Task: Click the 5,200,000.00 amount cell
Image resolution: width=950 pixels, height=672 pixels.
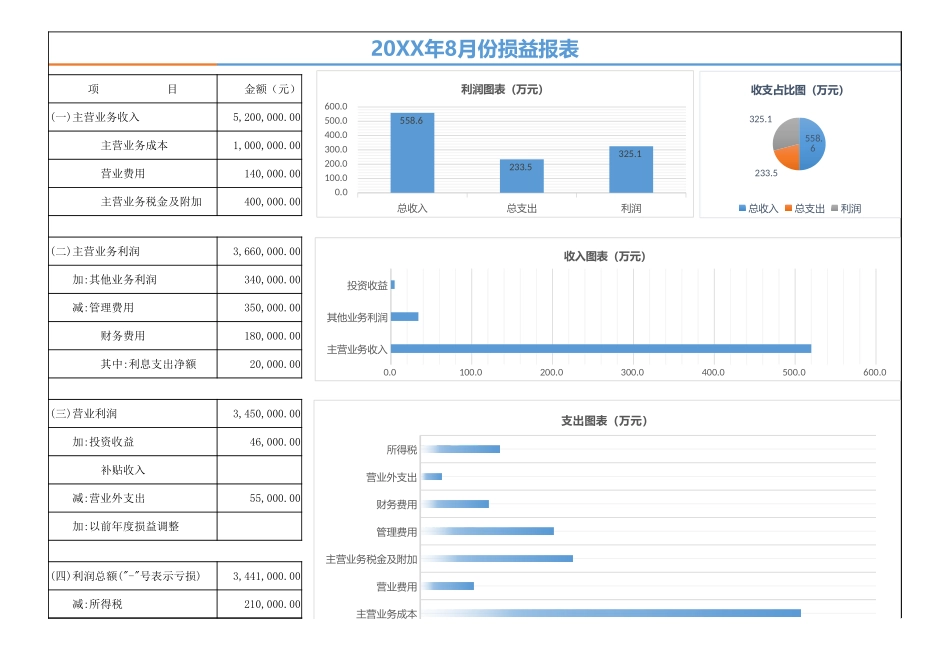Action: 259,117
